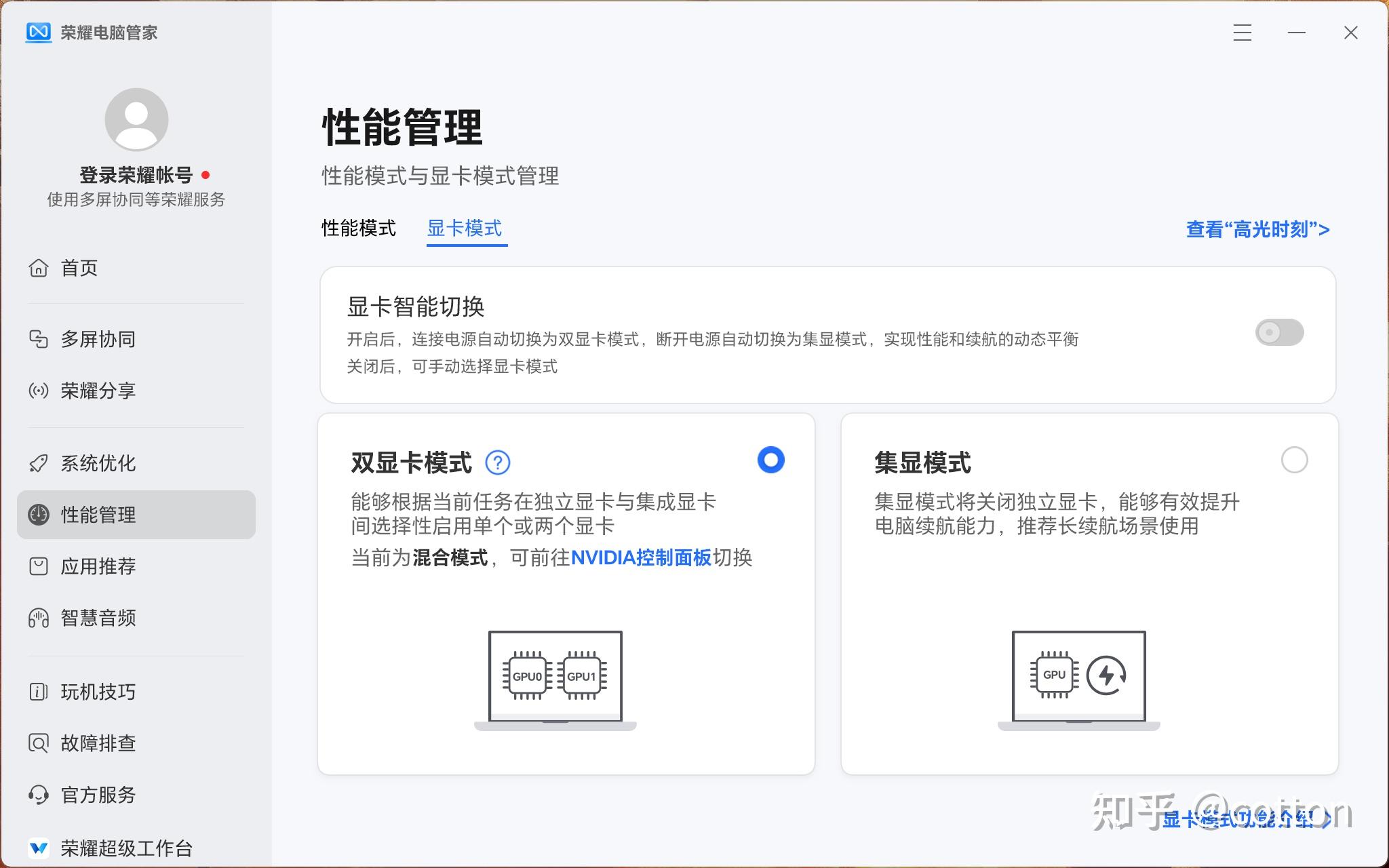Open 荣耀超级工作台 in the sidebar
Image resolution: width=1389 pixels, height=868 pixels.
(x=136, y=848)
